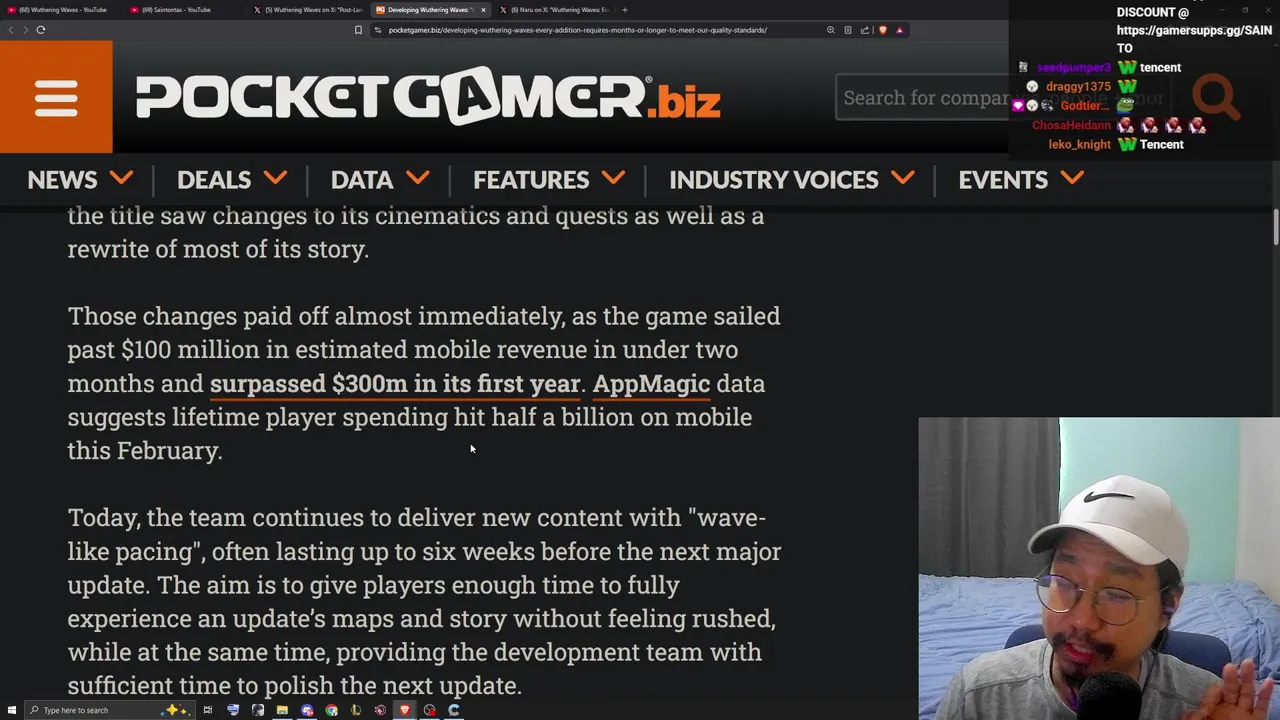Open File Explorer from the taskbar
Screen dimensions: 1280x720
pyautogui.click(x=282, y=710)
